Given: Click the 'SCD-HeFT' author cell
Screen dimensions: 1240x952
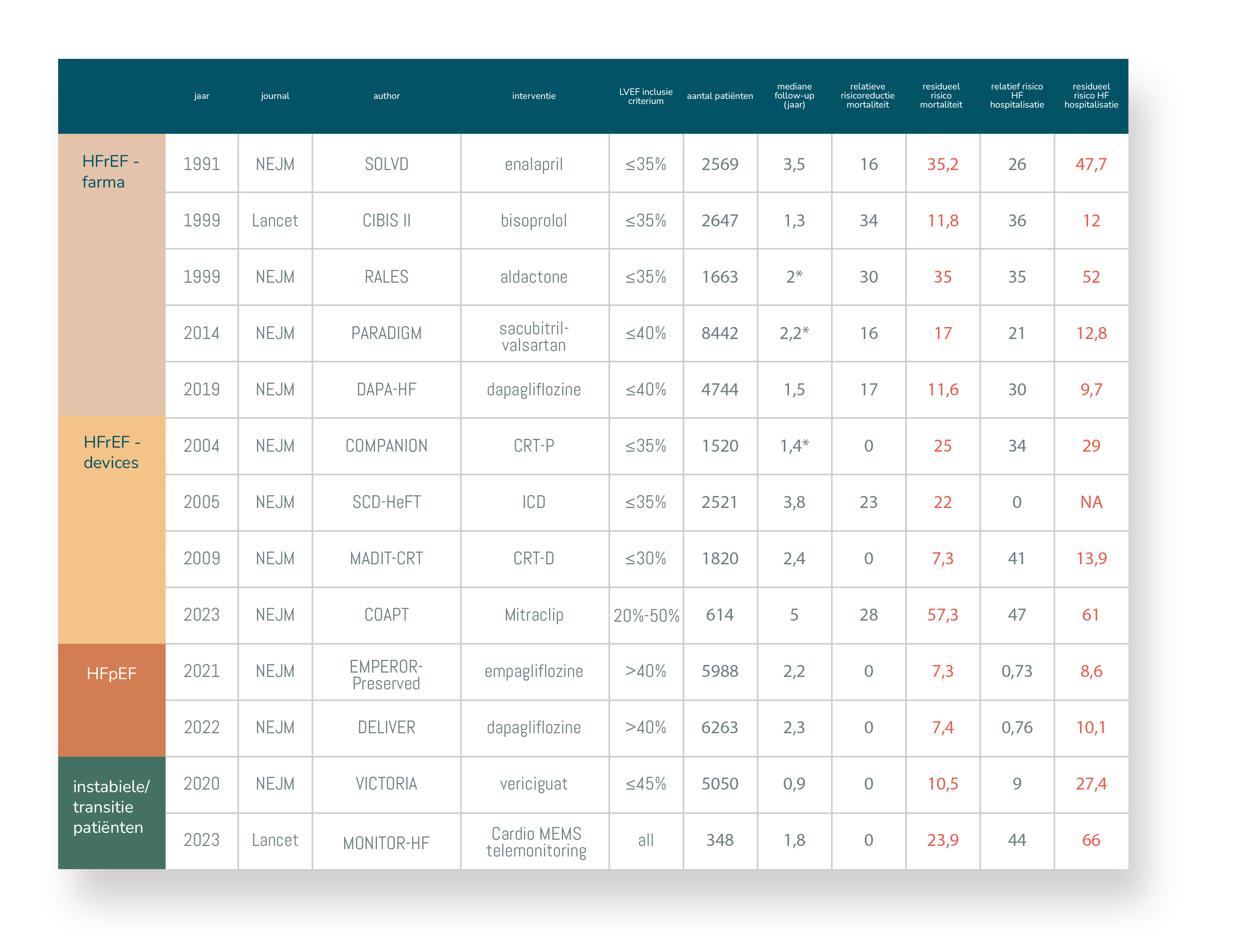Looking at the screenshot, I should [387, 502].
